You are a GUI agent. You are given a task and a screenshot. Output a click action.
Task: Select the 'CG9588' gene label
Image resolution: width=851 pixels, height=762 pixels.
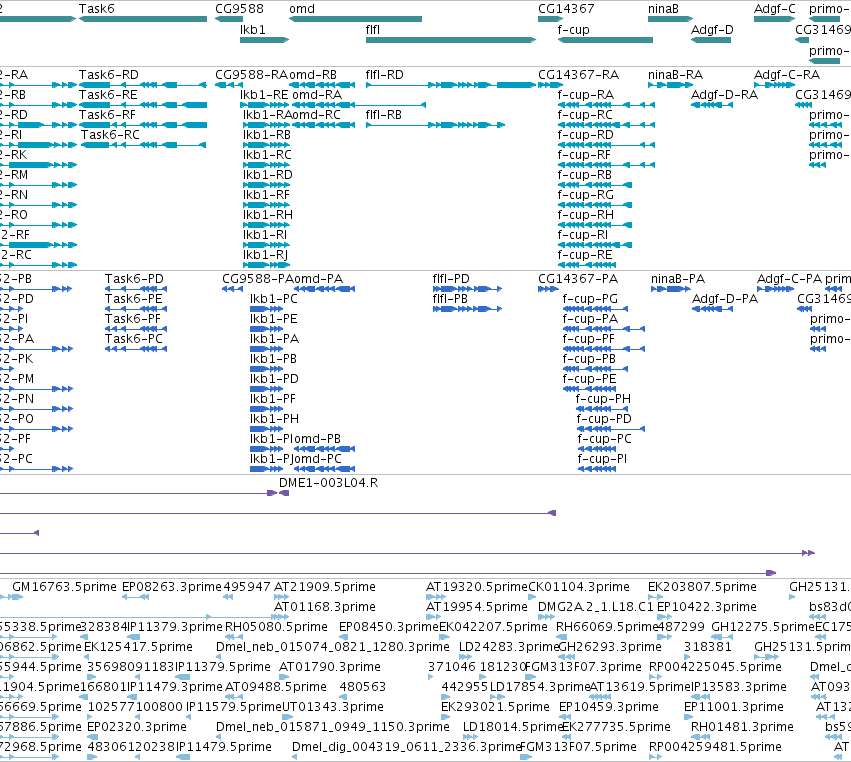[239, 9]
